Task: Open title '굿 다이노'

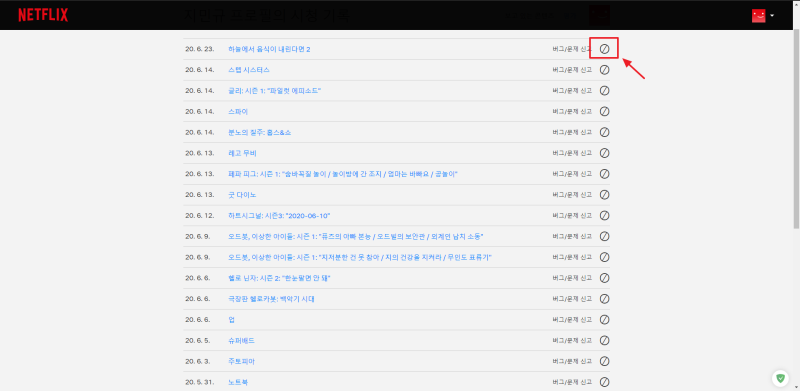Action: [x=242, y=195]
